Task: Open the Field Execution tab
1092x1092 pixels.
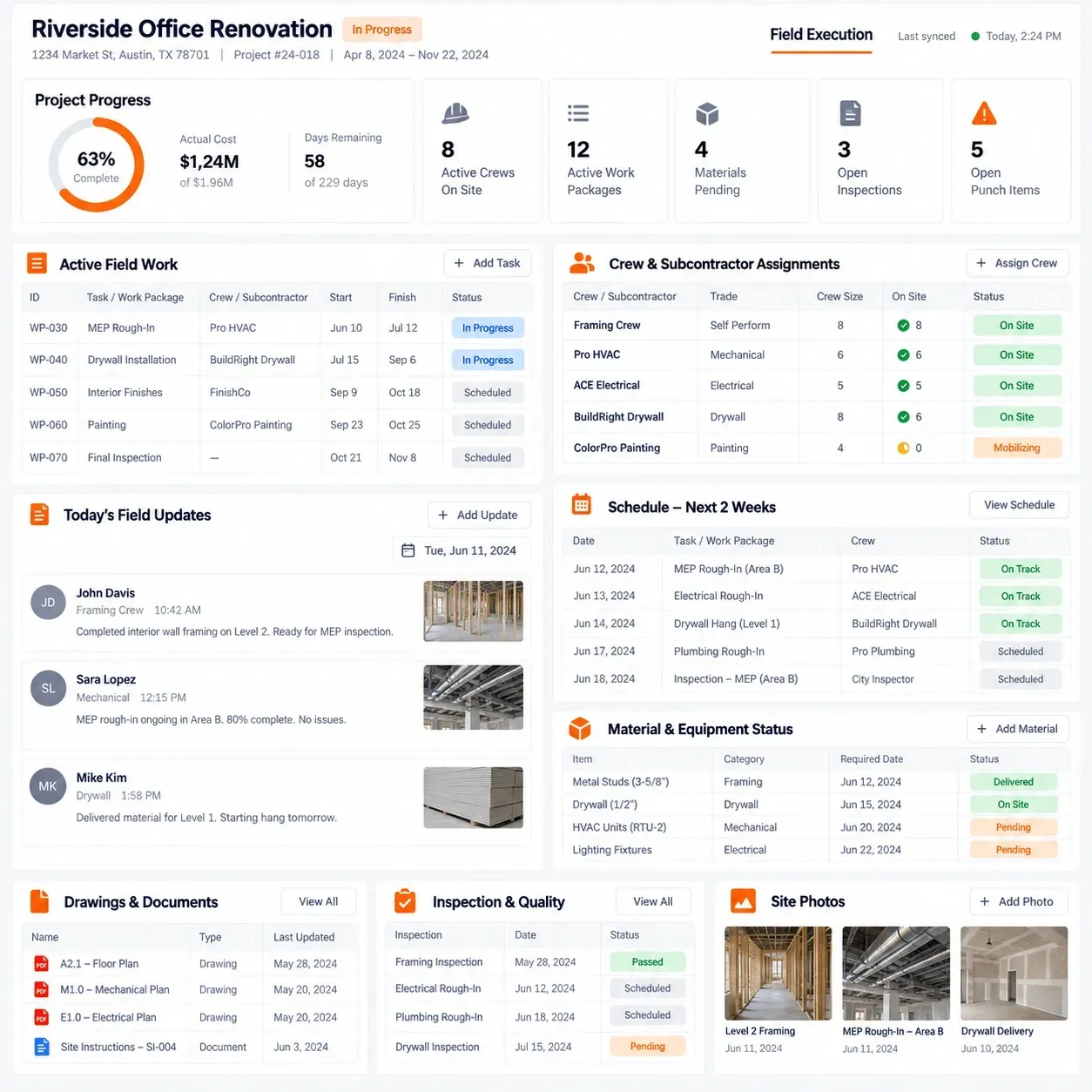Action: (x=821, y=35)
